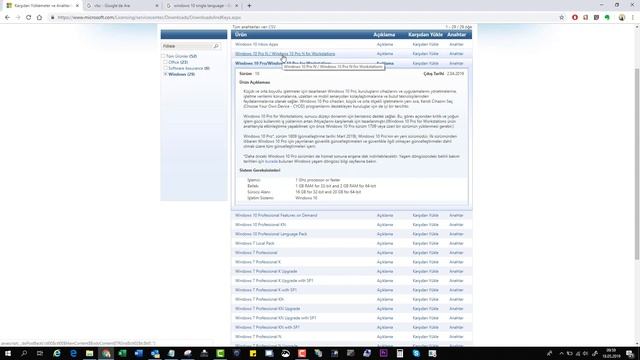Check the Tüm Ürünler filter checkbox

[x=164, y=56]
